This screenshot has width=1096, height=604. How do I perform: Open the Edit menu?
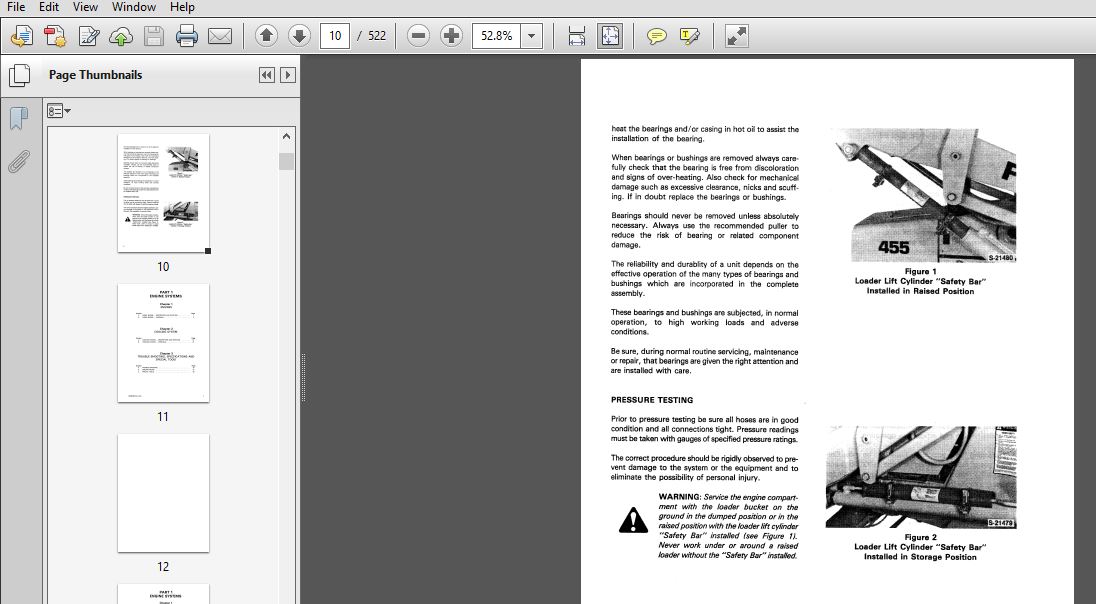[49, 7]
